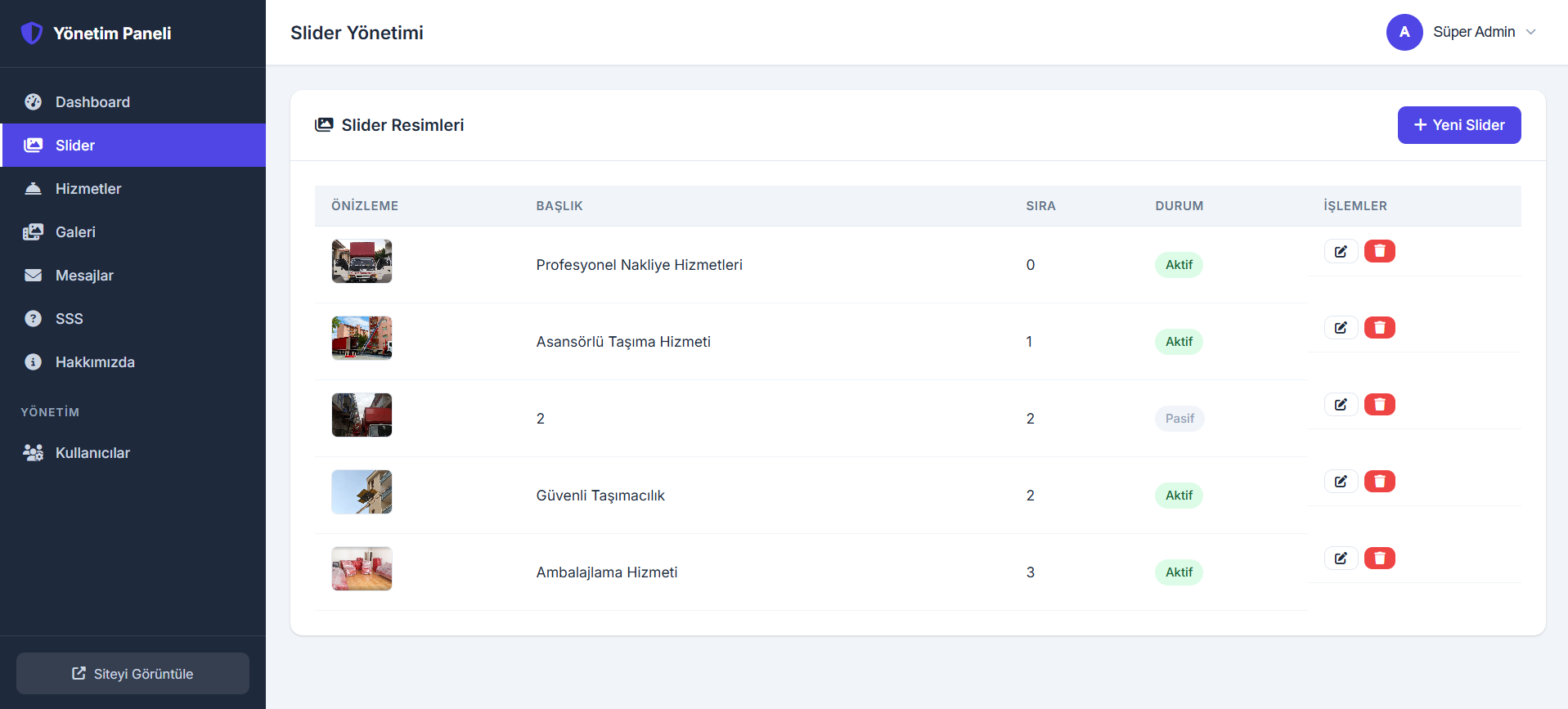
Task: Edit the Güvenli Taşımacılık slider
Action: tap(1341, 482)
